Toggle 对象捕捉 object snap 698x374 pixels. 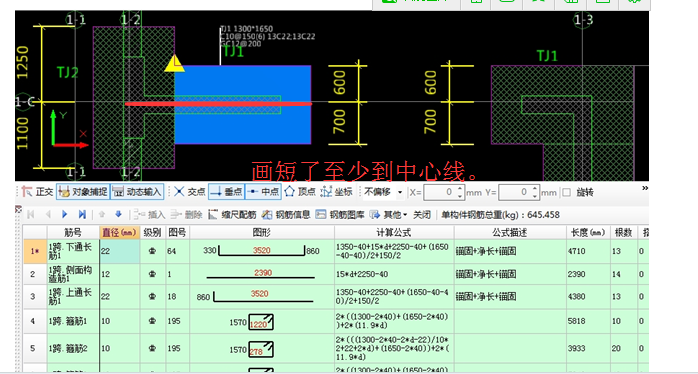click(x=83, y=192)
